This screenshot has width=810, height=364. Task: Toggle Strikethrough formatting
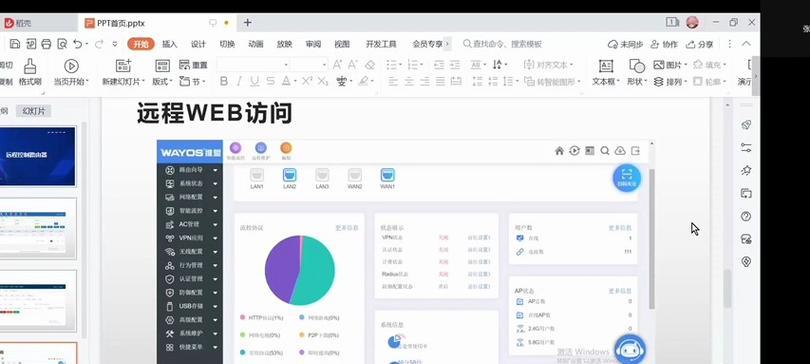pos(270,81)
